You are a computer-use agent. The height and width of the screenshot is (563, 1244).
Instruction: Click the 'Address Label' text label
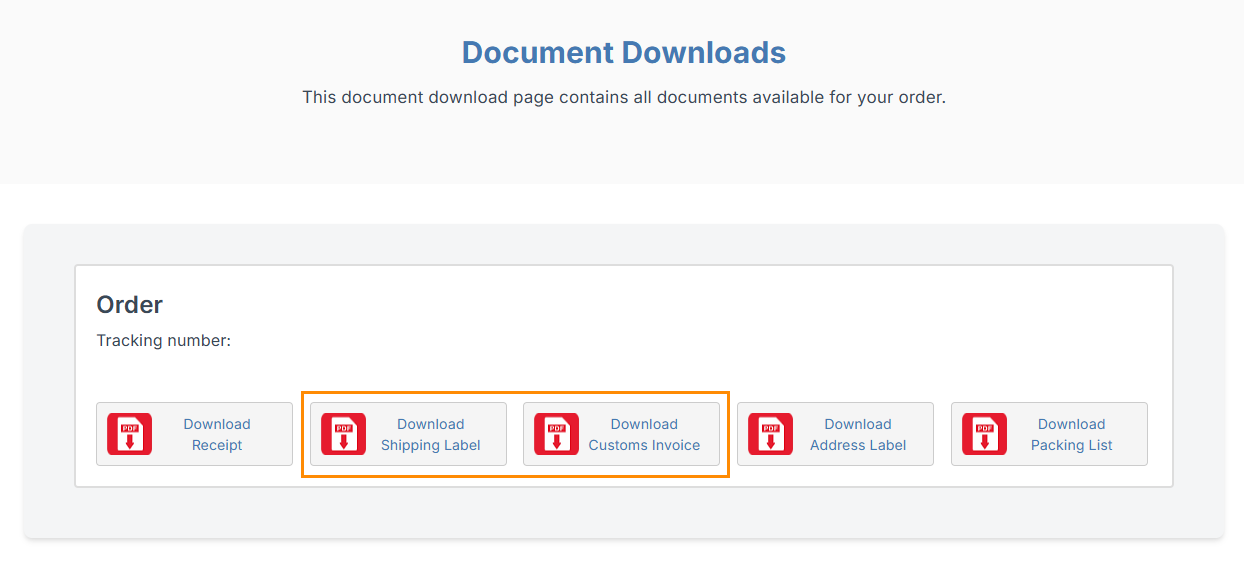857,446
